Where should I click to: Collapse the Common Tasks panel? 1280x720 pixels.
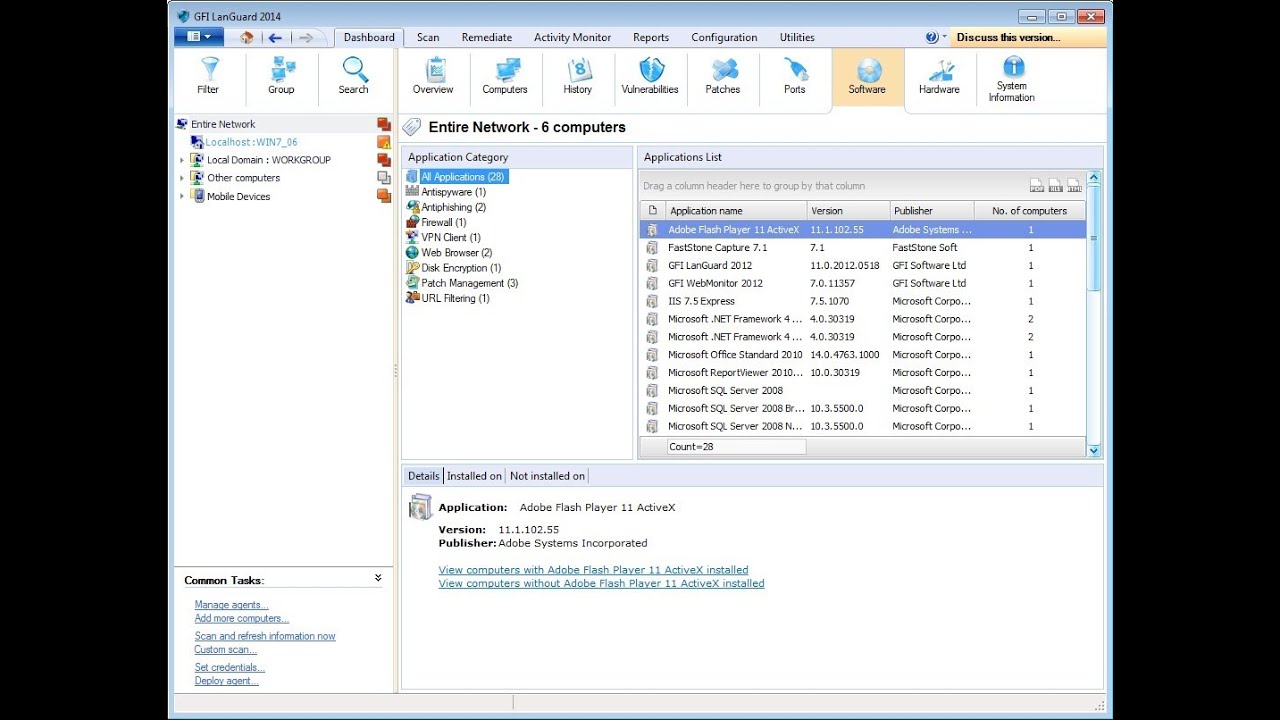[378, 578]
